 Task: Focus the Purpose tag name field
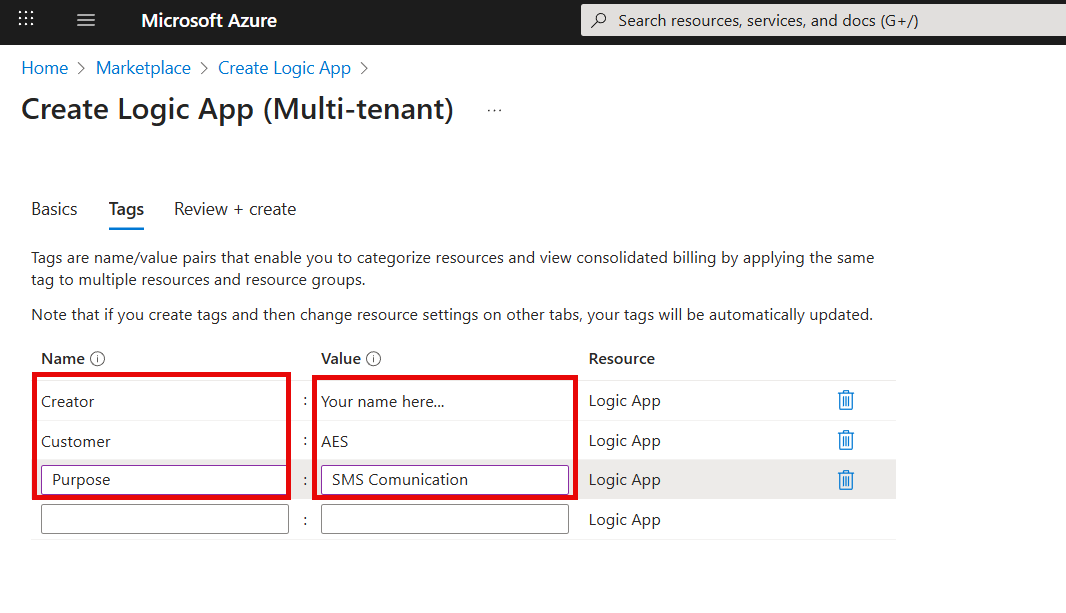tap(164, 480)
